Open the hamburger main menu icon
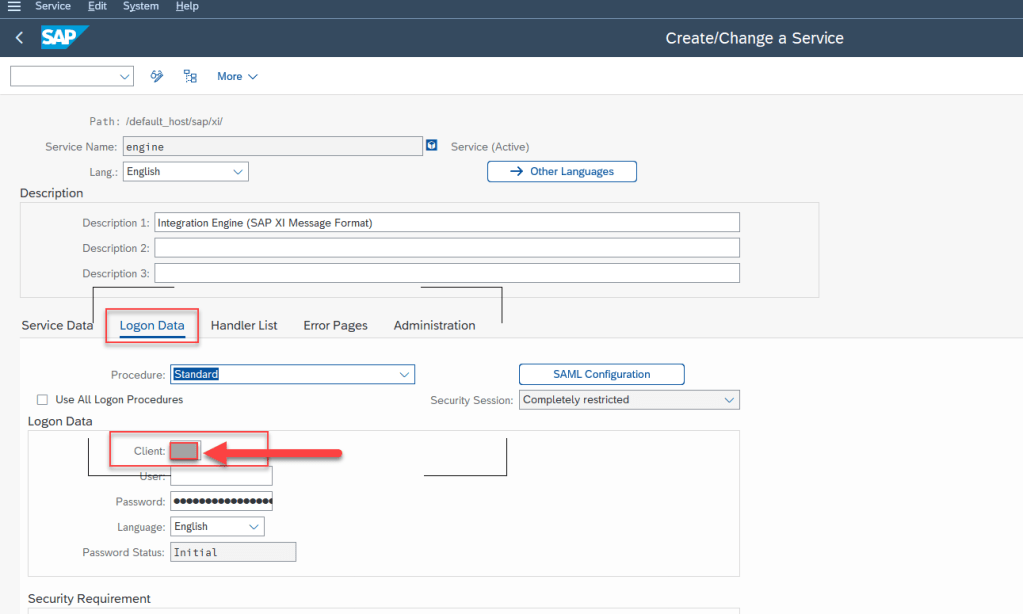The image size is (1023, 614). point(14,6)
